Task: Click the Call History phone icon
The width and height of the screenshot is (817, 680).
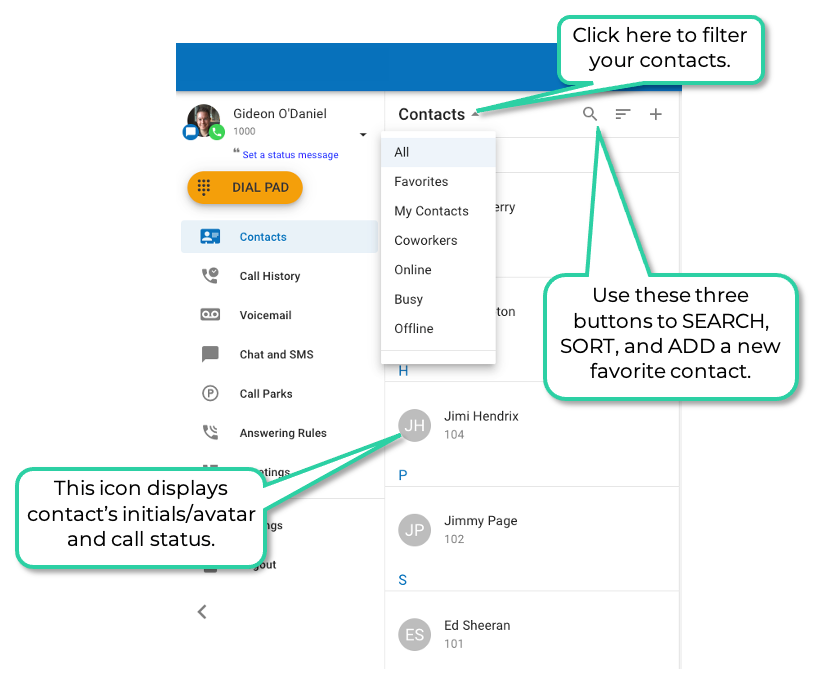Action: (x=210, y=276)
